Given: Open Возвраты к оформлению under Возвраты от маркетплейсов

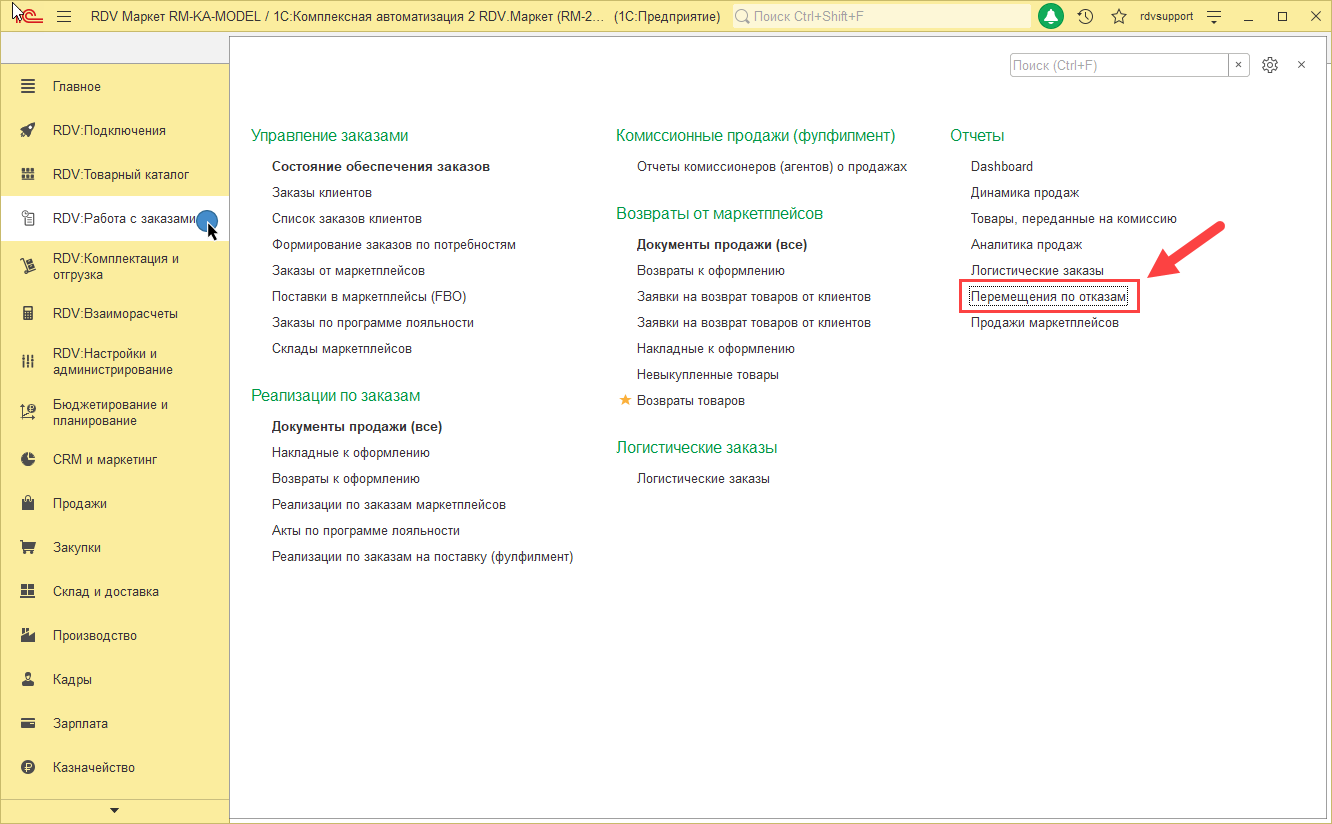Looking at the screenshot, I should pyautogui.click(x=711, y=271).
